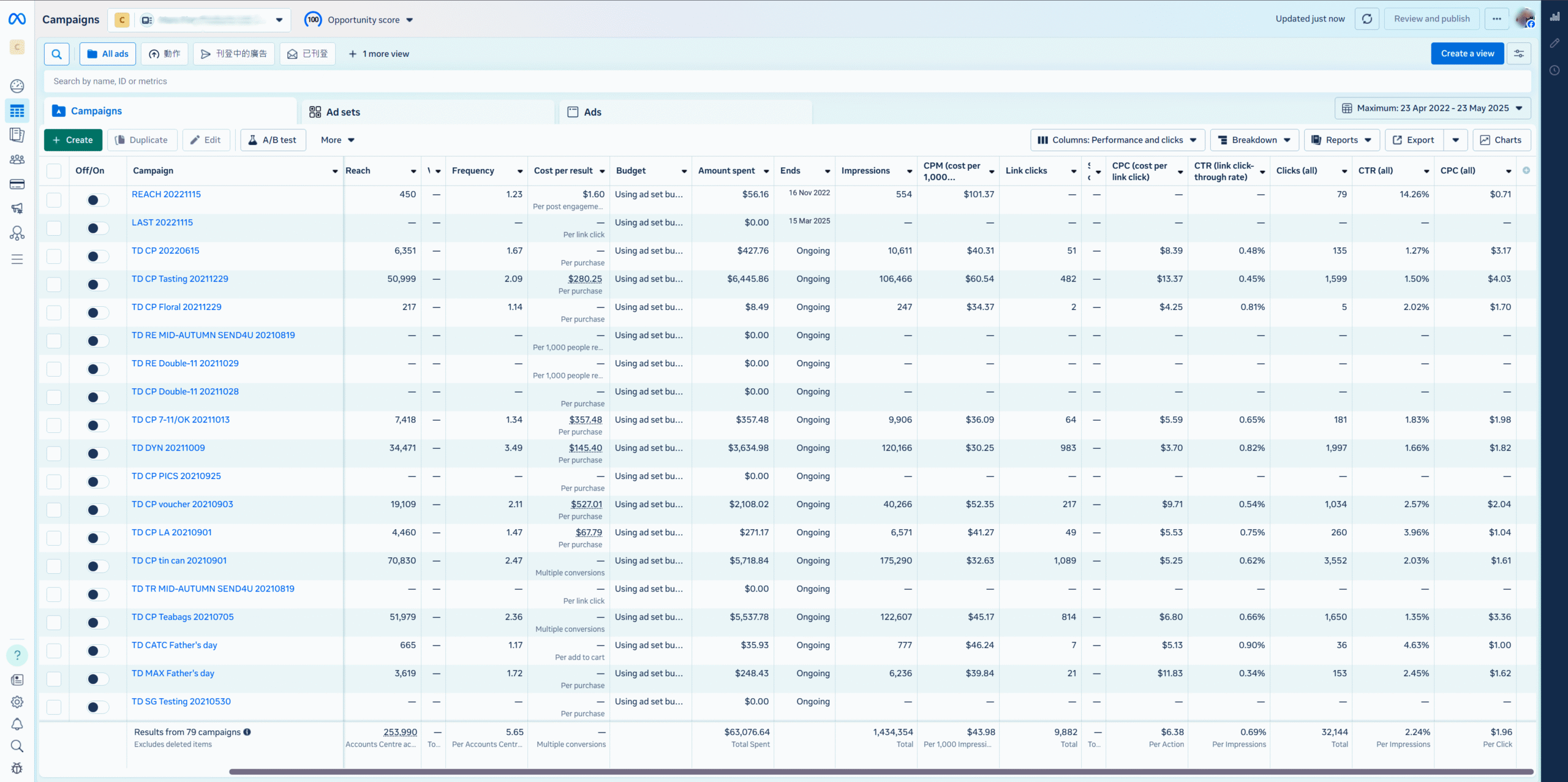Screen dimensions: 1568x782
Task: Open notifications bell in sidebar
Action: [17, 724]
